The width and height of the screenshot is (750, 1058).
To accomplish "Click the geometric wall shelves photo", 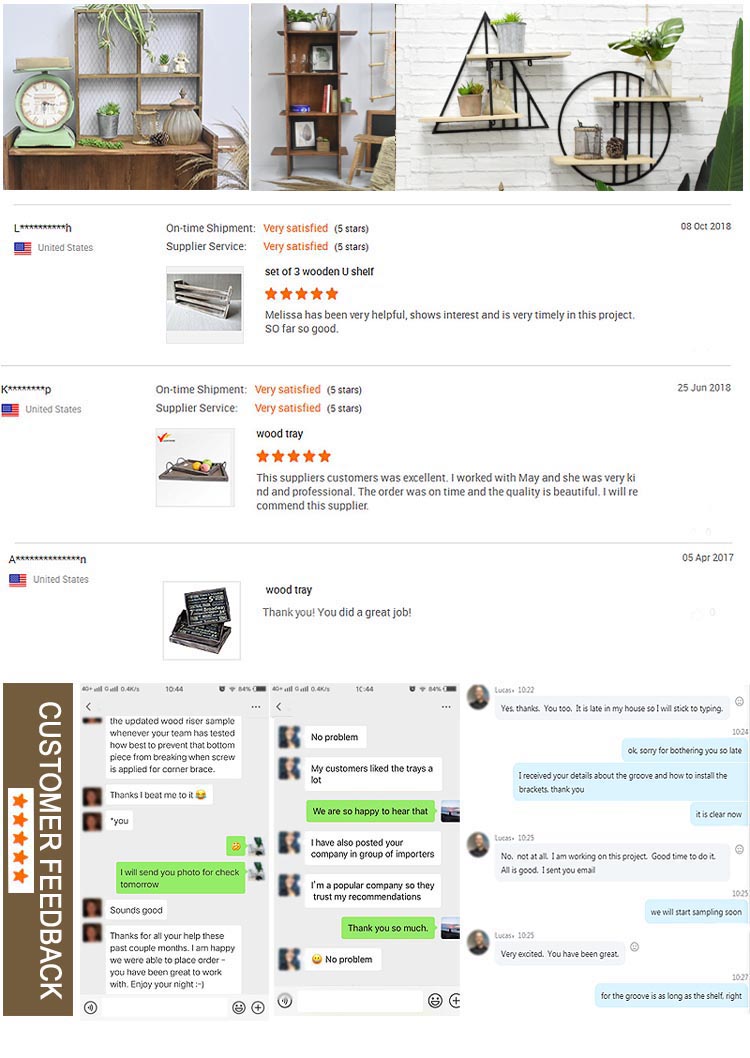I will [x=569, y=96].
